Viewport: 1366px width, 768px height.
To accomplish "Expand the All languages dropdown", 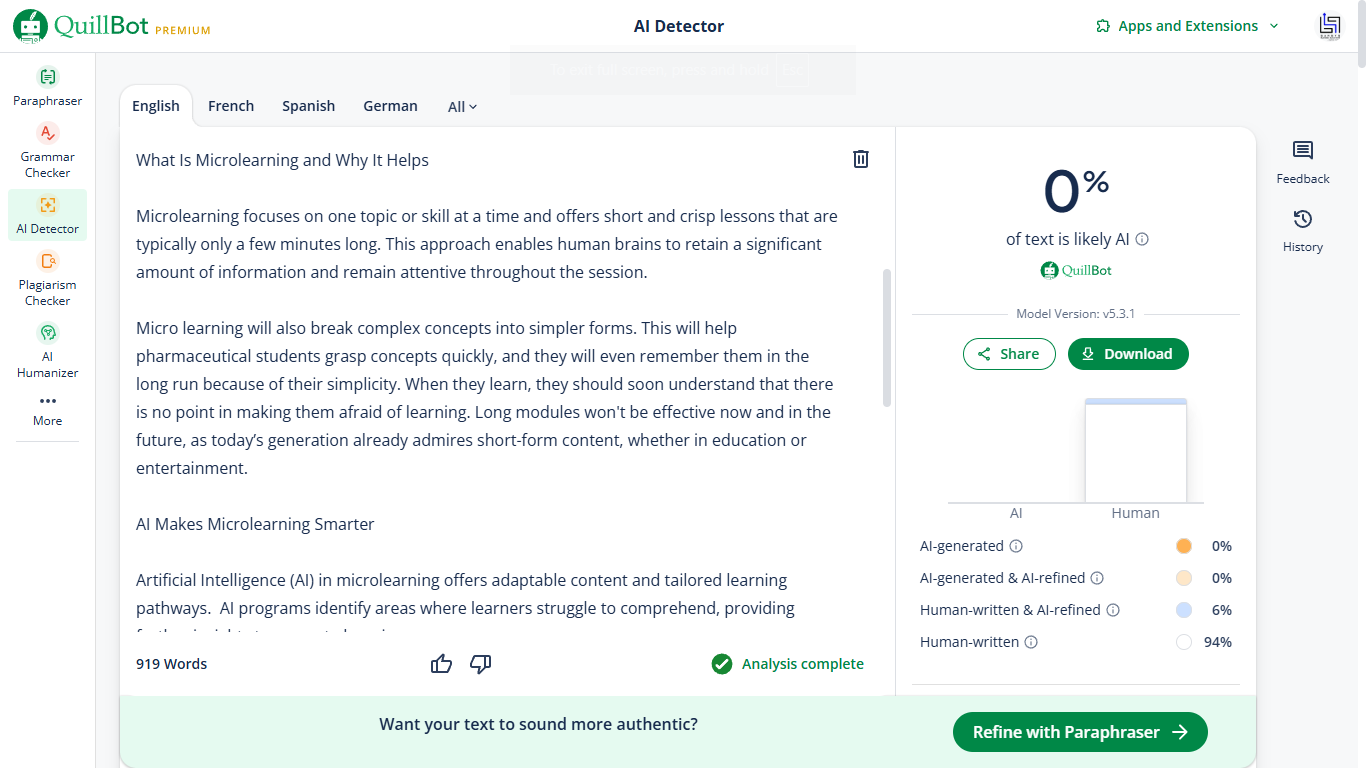I will 462,106.
